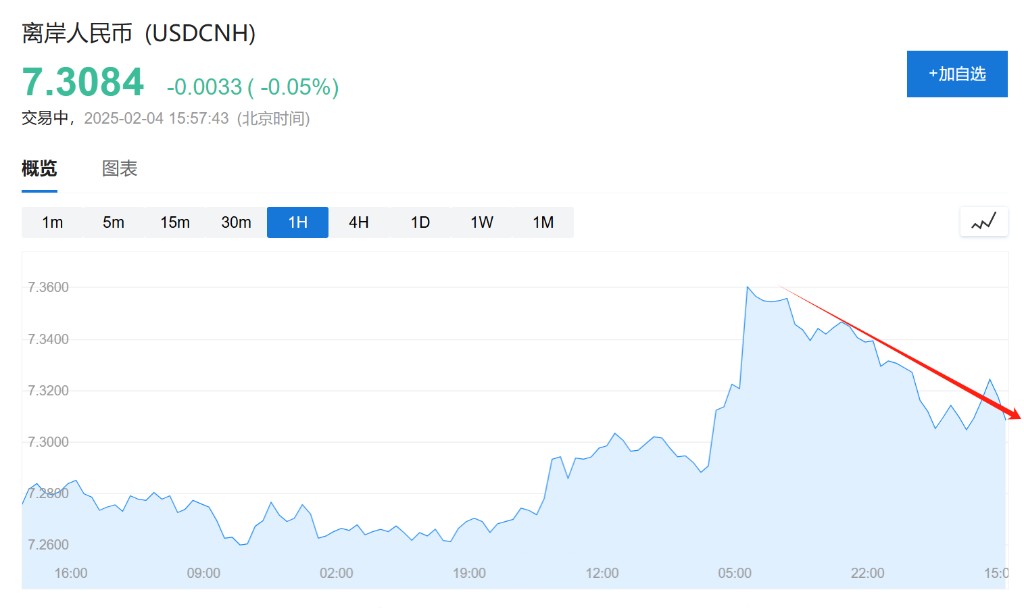Click the current price 7.3084
Viewport: 1024px width, 608px height.
tap(83, 83)
